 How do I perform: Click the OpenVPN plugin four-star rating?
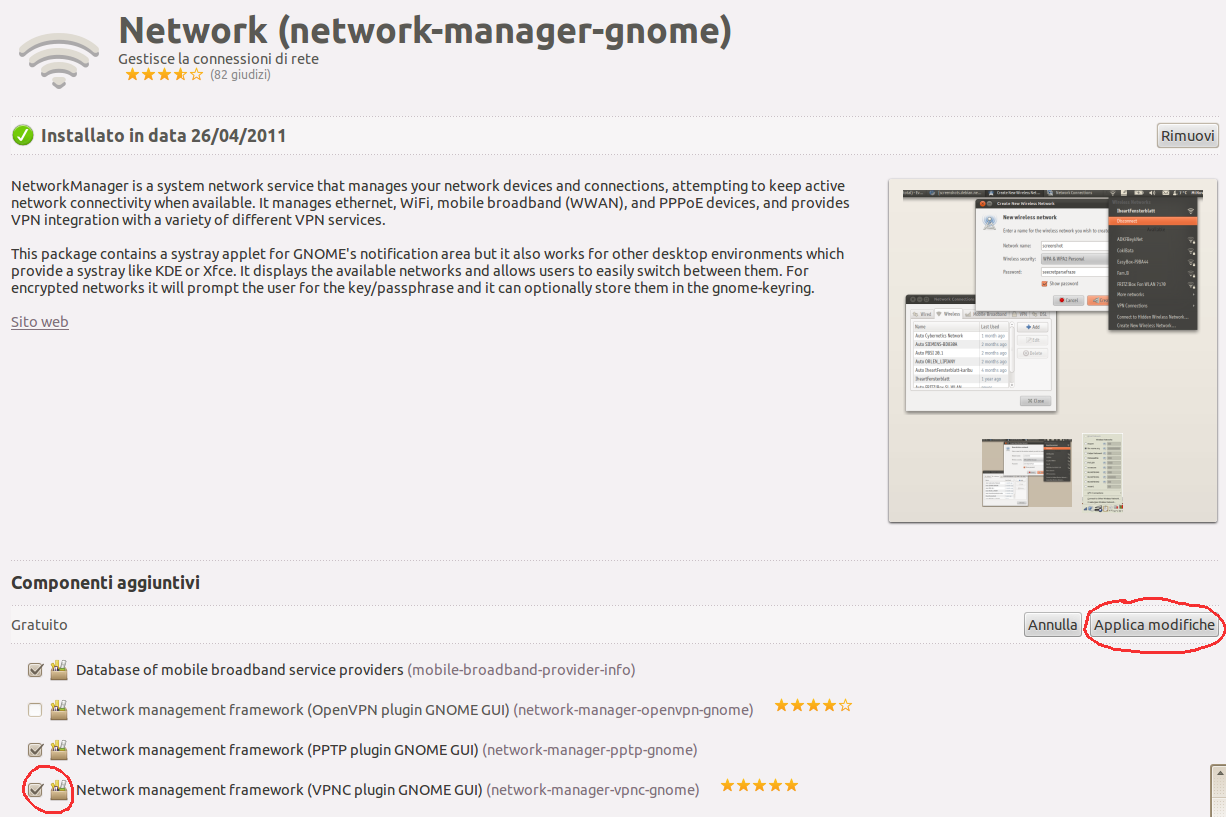click(813, 706)
